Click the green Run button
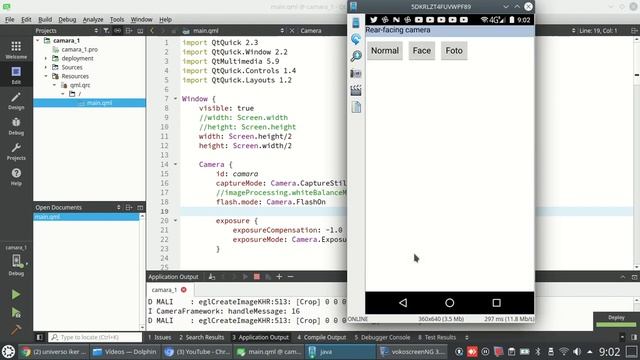This screenshot has width=640, height=360. pos(16,294)
